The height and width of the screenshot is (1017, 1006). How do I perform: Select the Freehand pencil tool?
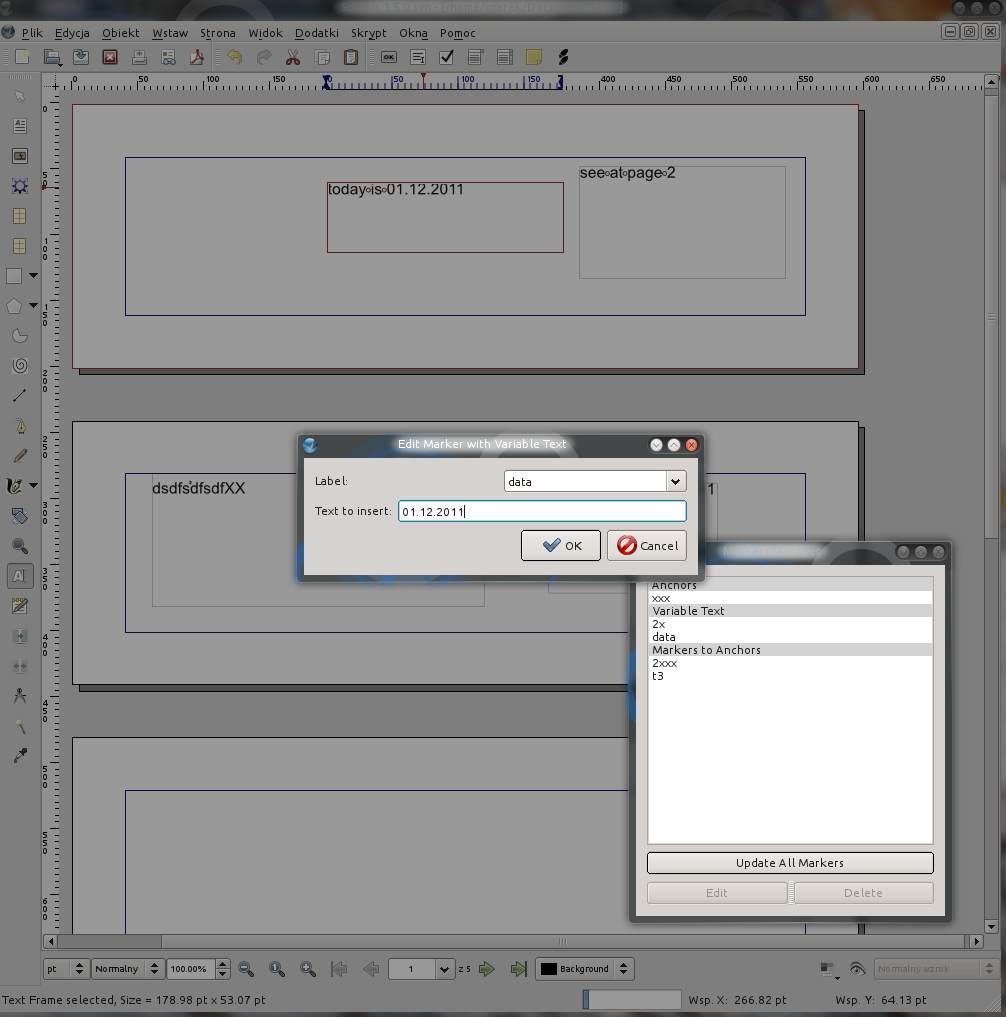19,456
